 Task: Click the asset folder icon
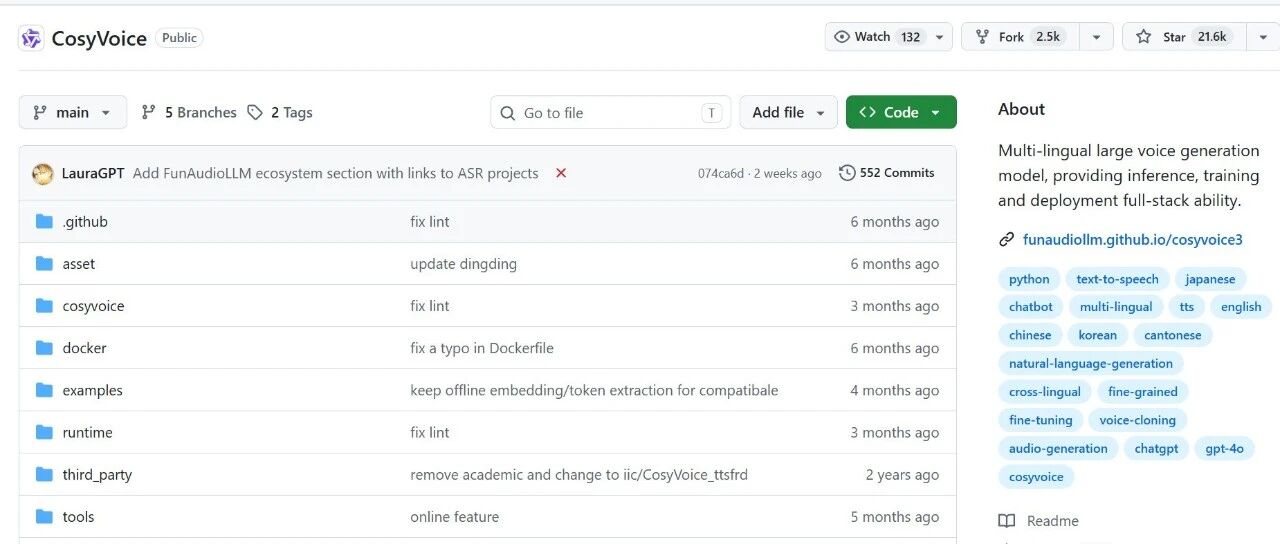click(44, 264)
